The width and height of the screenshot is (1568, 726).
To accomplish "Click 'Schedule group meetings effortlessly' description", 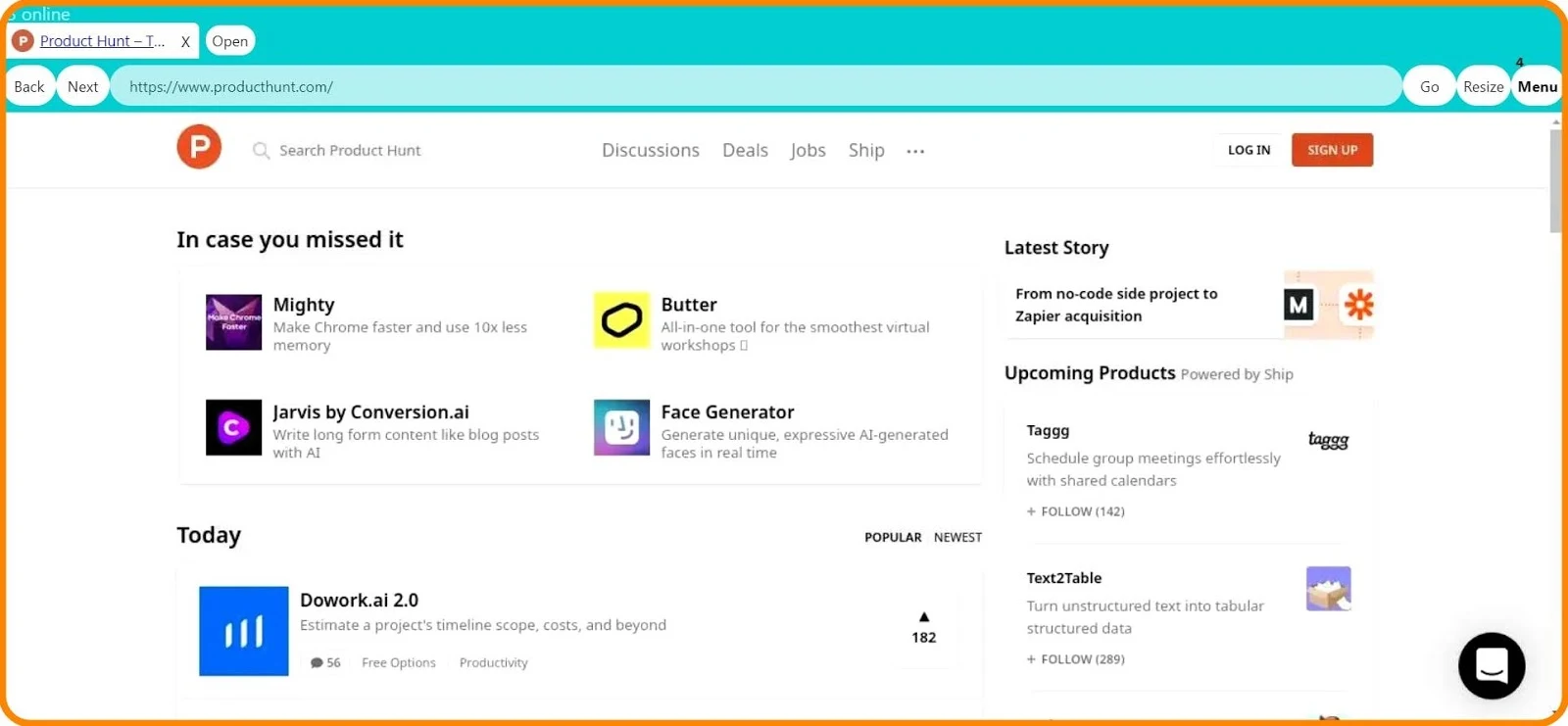I will click(1153, 469).
